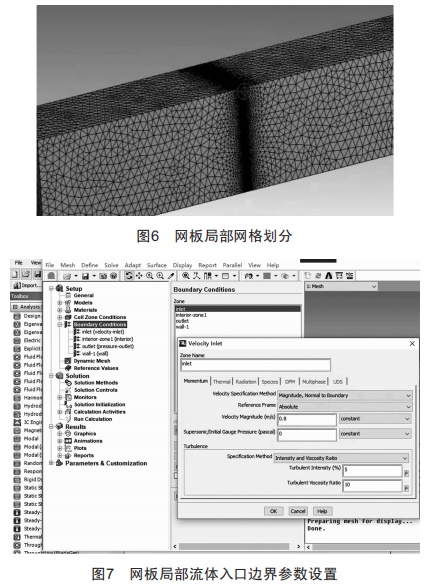Image resolution: width=431 pixels, height=585 pixels.
Task: Expand the Cell Zone Conditions node
Action: coord(59,317)
